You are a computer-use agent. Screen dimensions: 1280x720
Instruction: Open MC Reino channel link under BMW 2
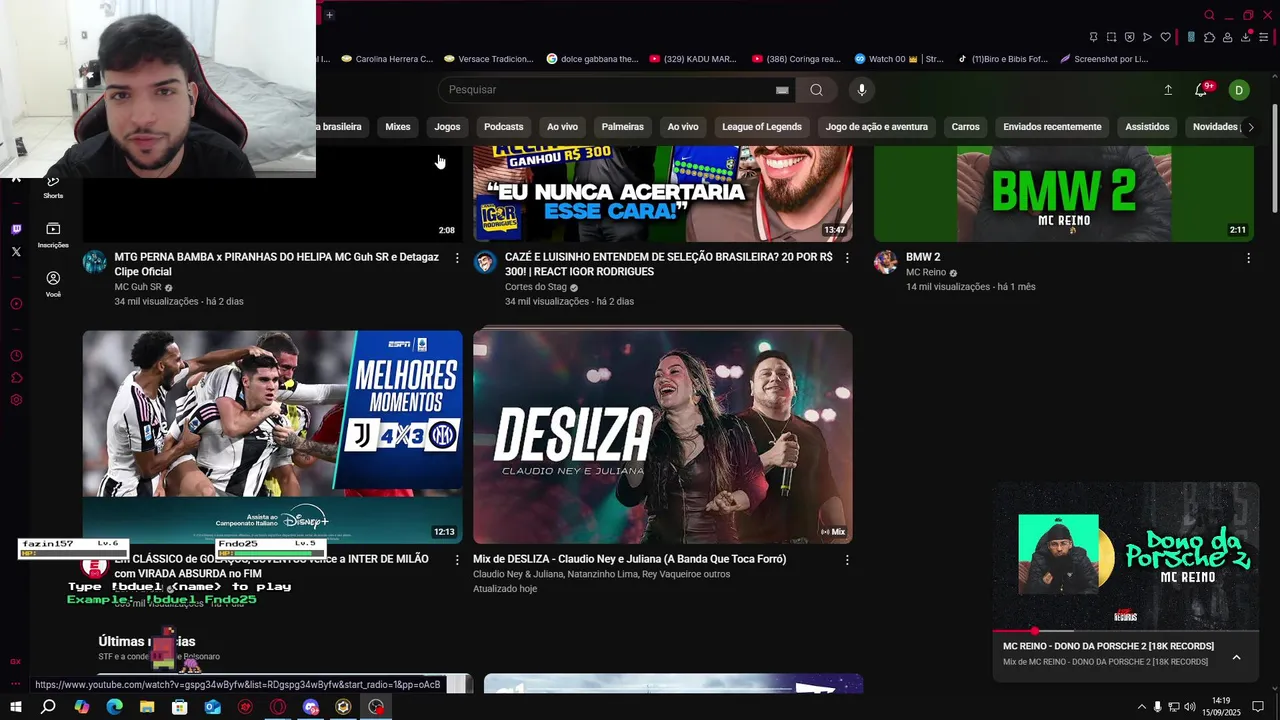(926, 272)
